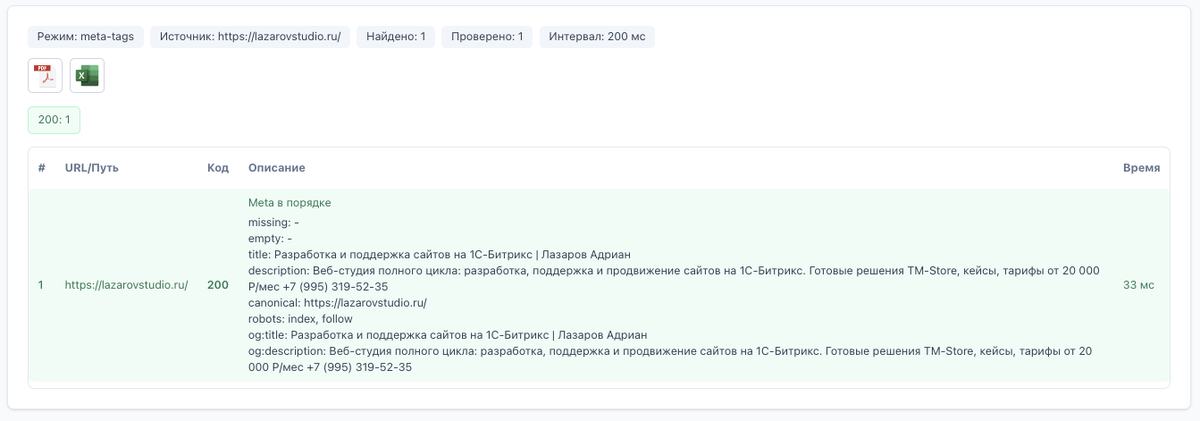Sort by the Время column header

pos(1141,168)
